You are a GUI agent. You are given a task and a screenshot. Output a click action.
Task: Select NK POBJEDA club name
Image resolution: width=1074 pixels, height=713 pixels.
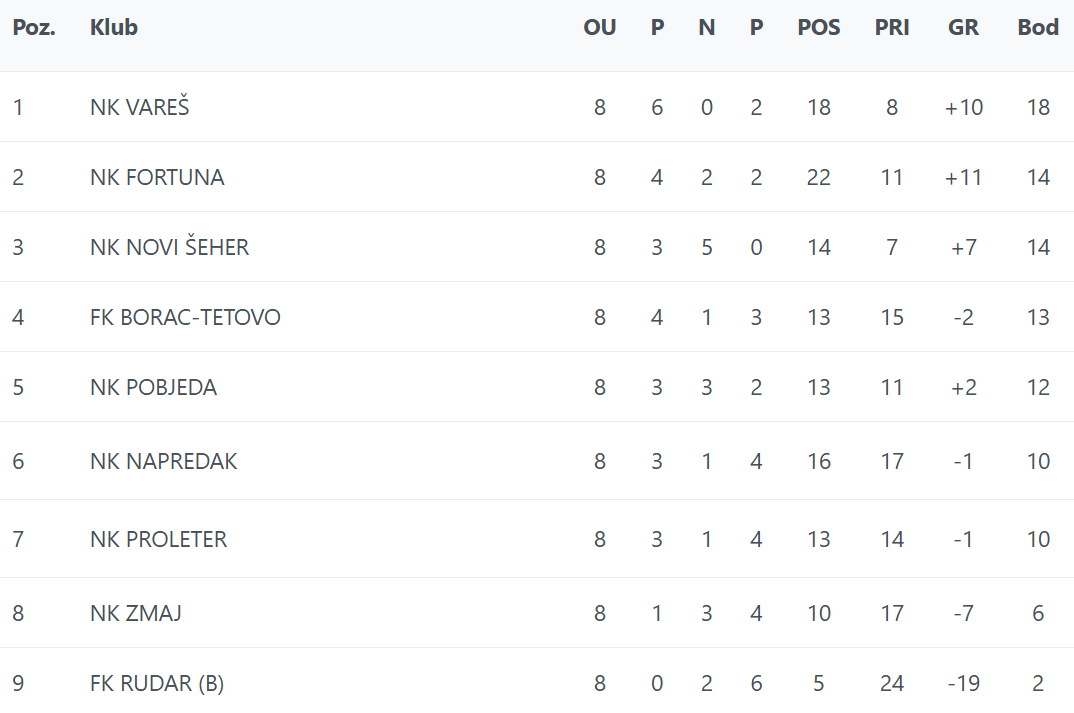tap(153, 387)
